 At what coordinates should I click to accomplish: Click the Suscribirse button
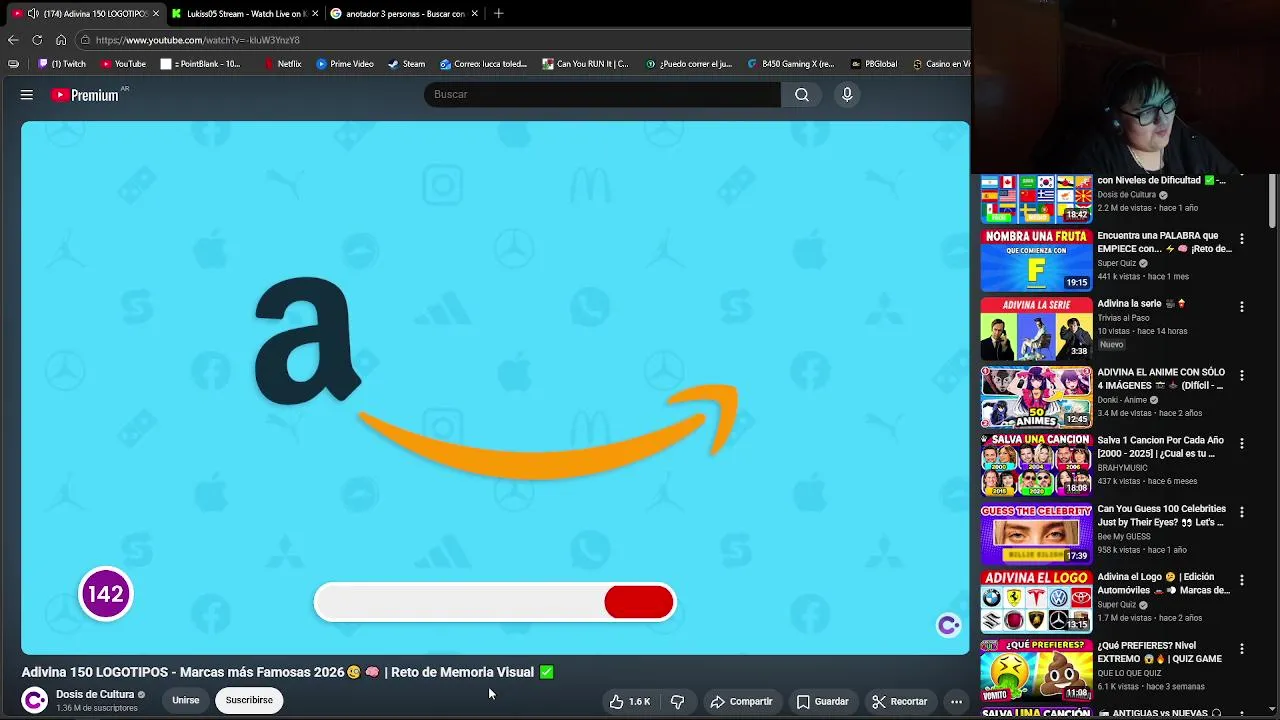coord(249,700)
